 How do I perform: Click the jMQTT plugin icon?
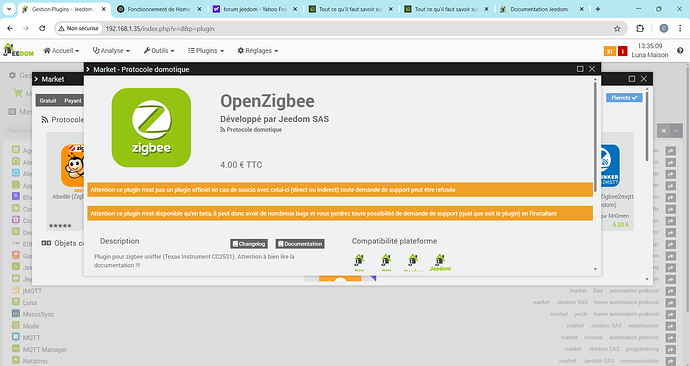point(16,290)
